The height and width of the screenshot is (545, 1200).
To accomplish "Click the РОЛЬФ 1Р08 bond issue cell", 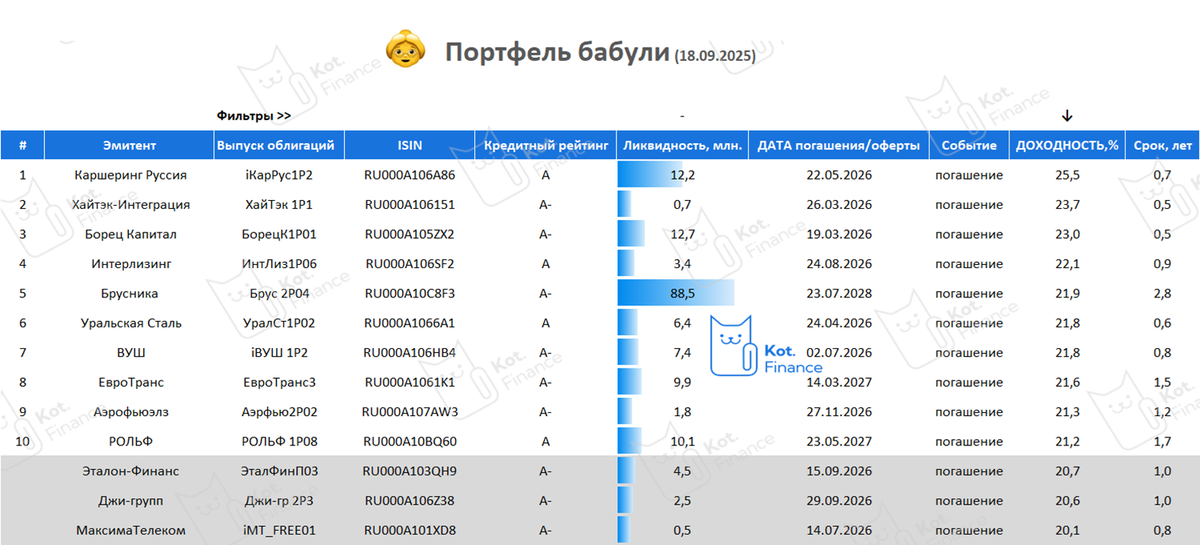I will (279, 441).
